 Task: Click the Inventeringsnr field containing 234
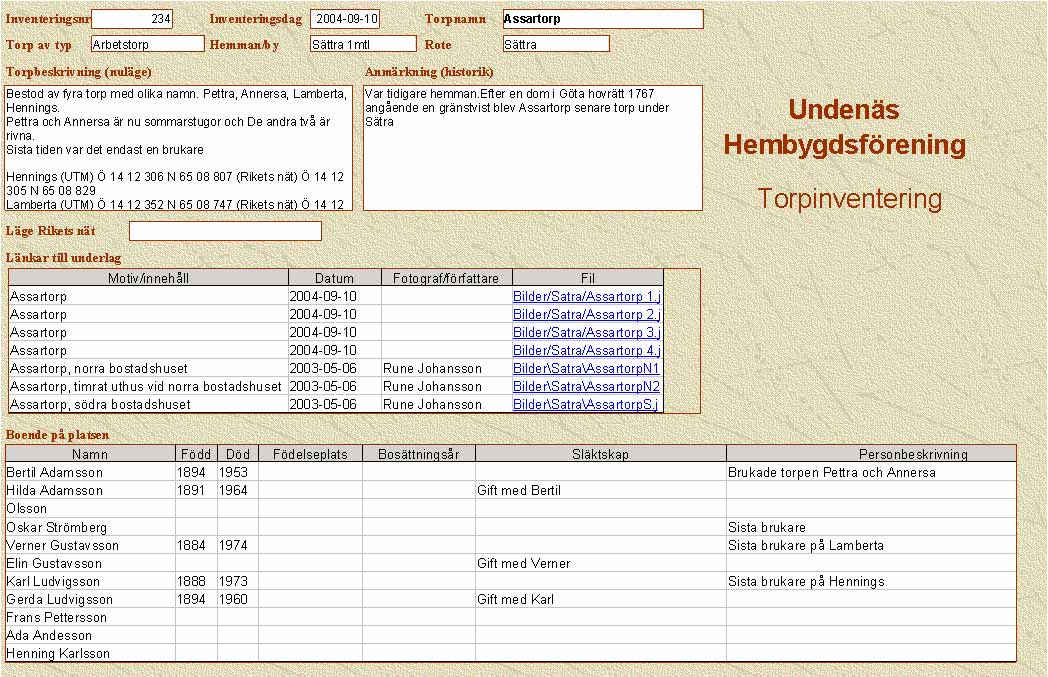pyautogui.click(x=132, y=19)
